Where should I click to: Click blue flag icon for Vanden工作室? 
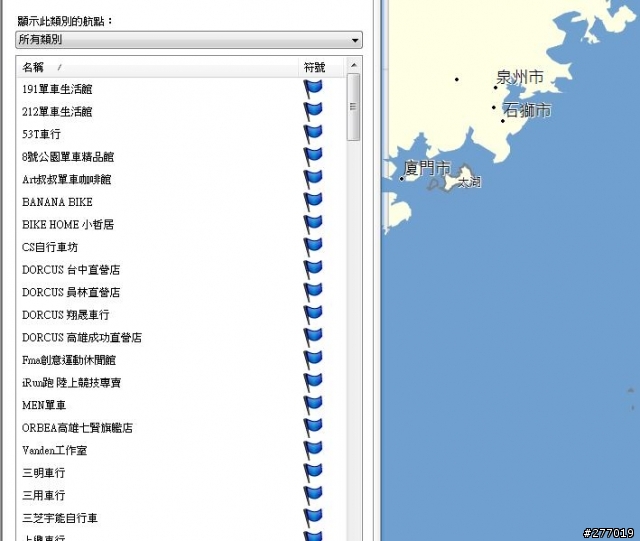pos(313,450)
